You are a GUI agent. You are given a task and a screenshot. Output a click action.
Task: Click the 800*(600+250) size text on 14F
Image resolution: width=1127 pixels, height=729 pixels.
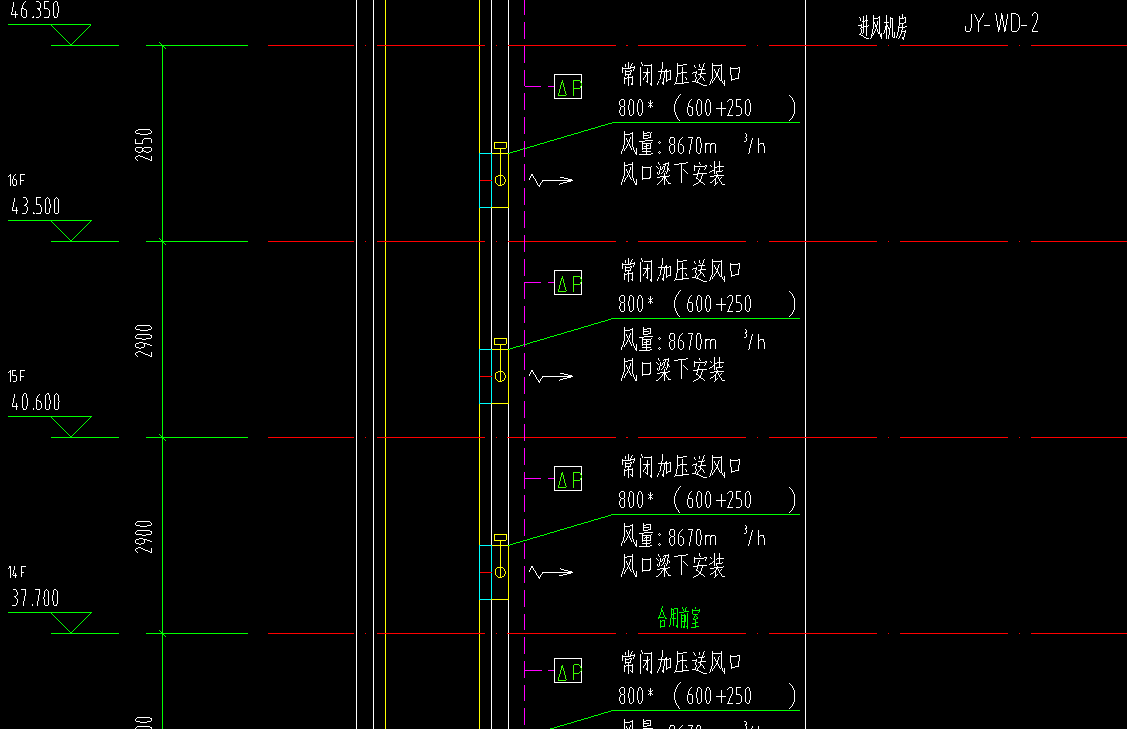click(x=707, y=500)
